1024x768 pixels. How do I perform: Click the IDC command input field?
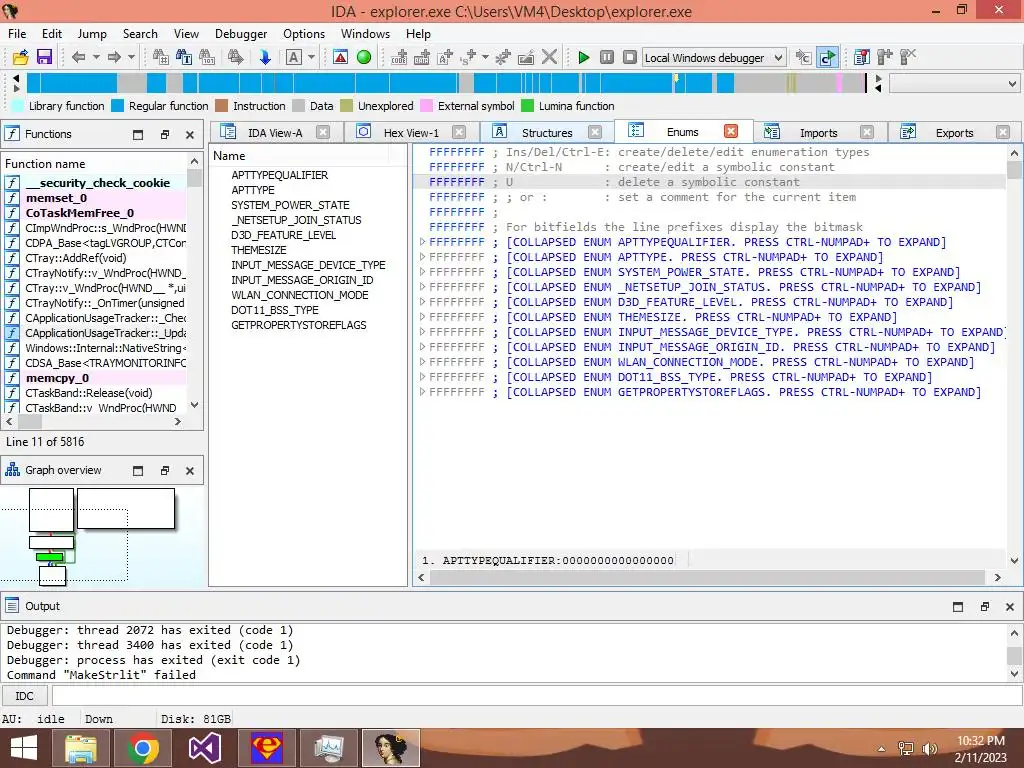(537, 696)
